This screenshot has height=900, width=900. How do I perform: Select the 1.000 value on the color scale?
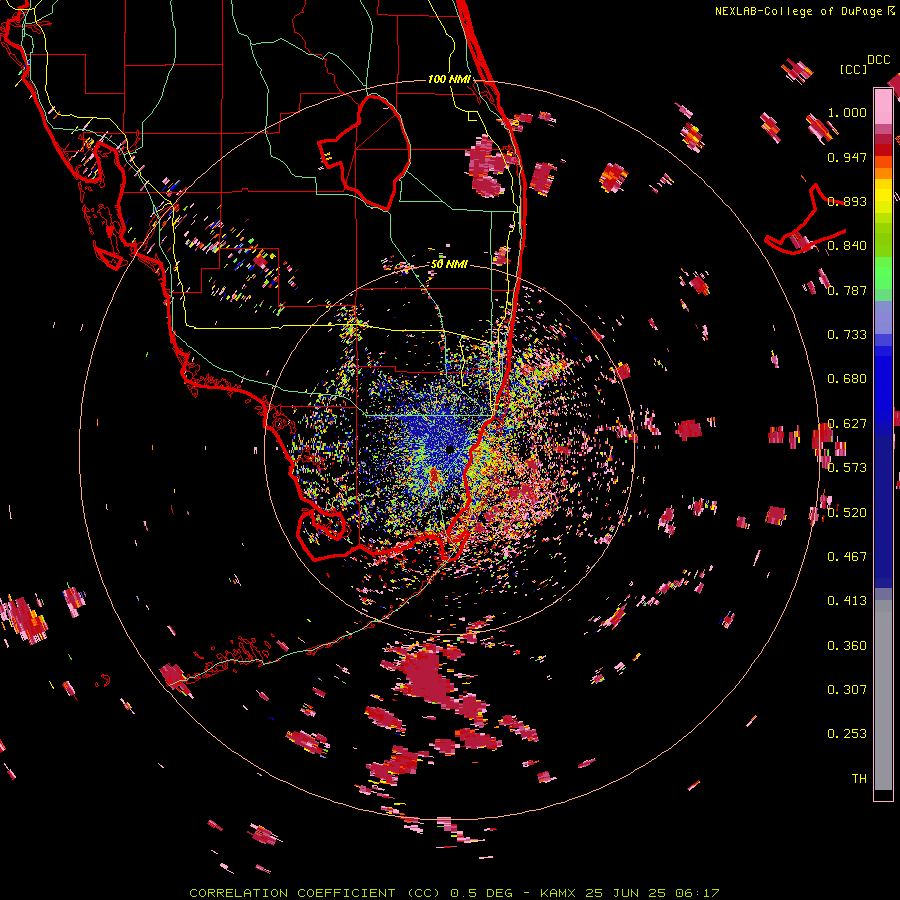(x=847, y=112)
